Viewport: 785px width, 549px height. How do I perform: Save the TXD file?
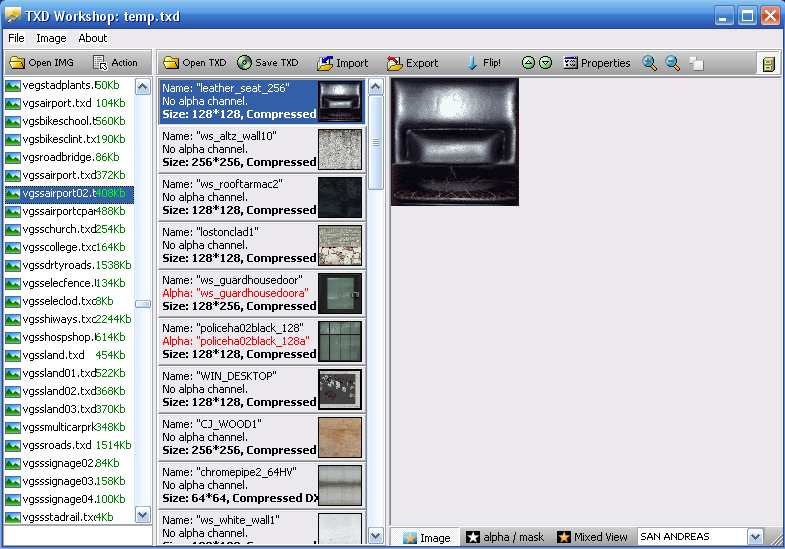point(268,63)
